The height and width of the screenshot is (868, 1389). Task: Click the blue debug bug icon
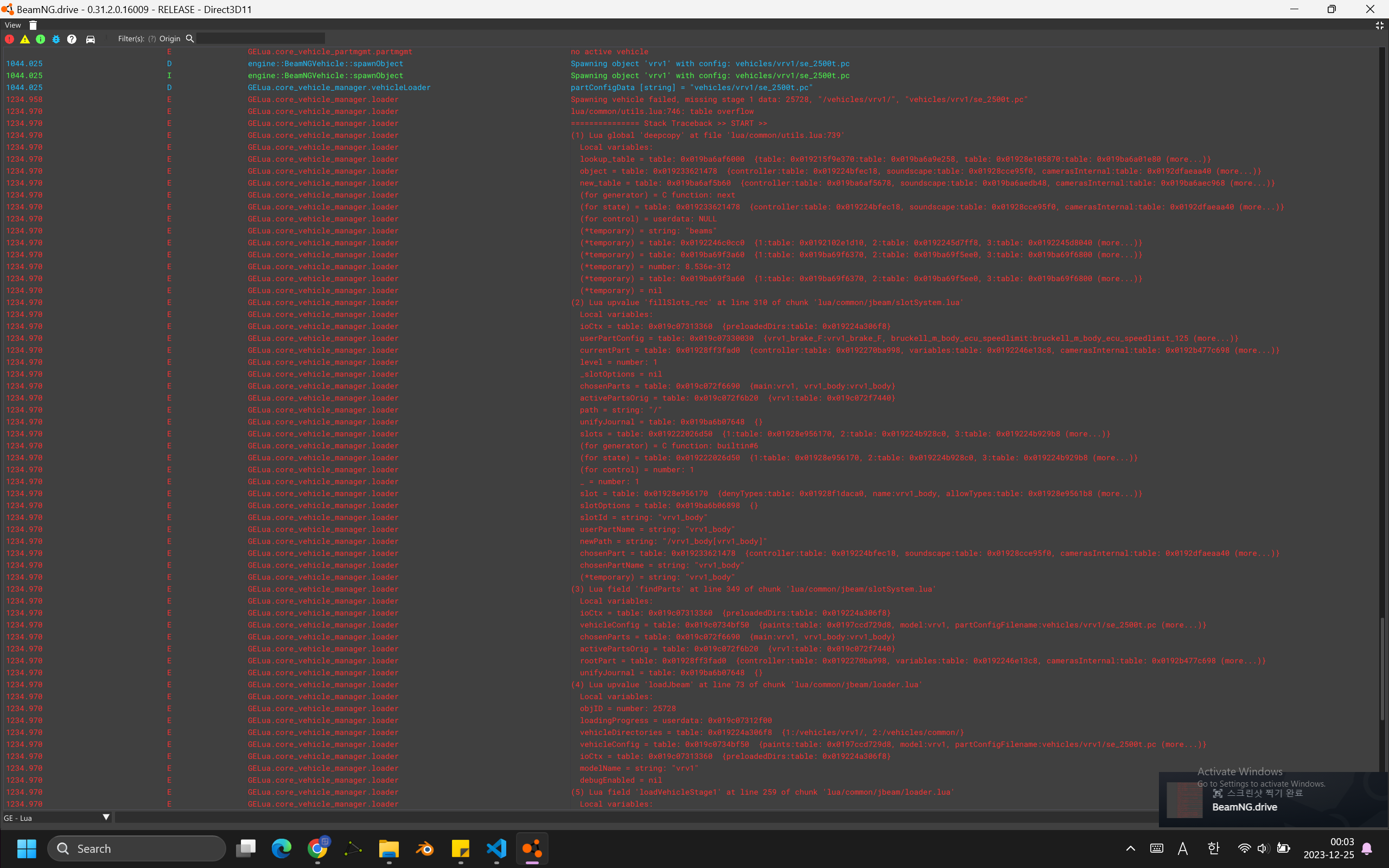click(x=56, y=39)
